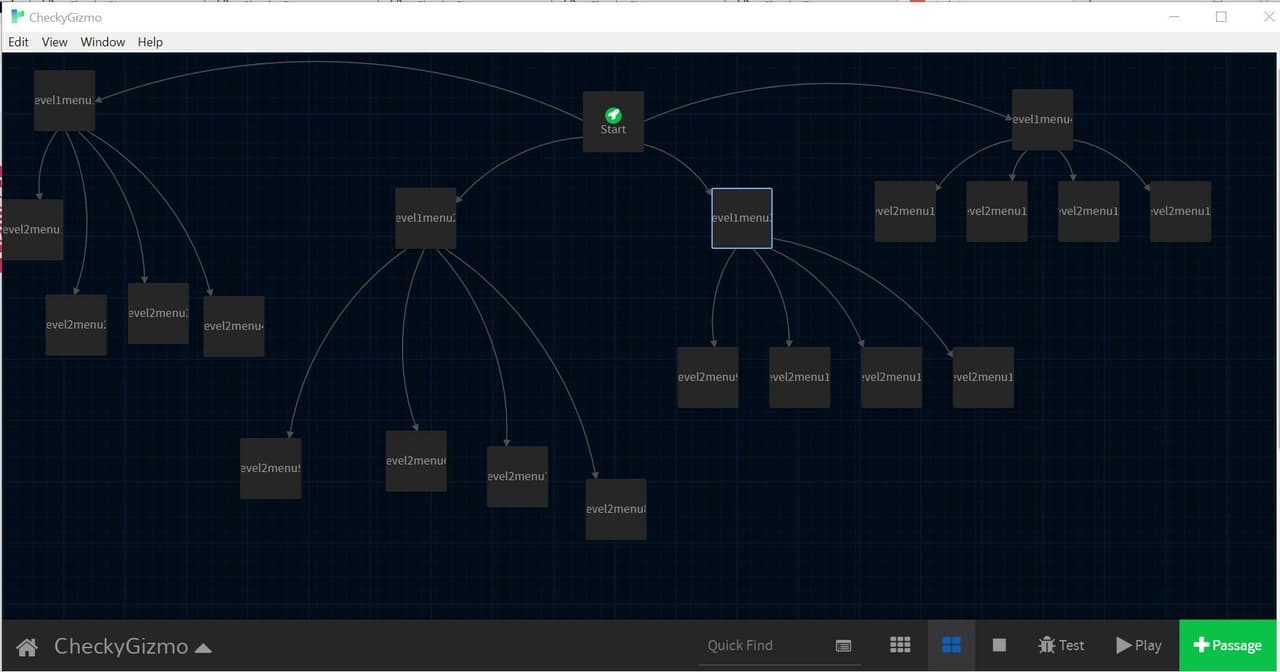
Task: Click the green rocket start icon
Action: [613, 115]
